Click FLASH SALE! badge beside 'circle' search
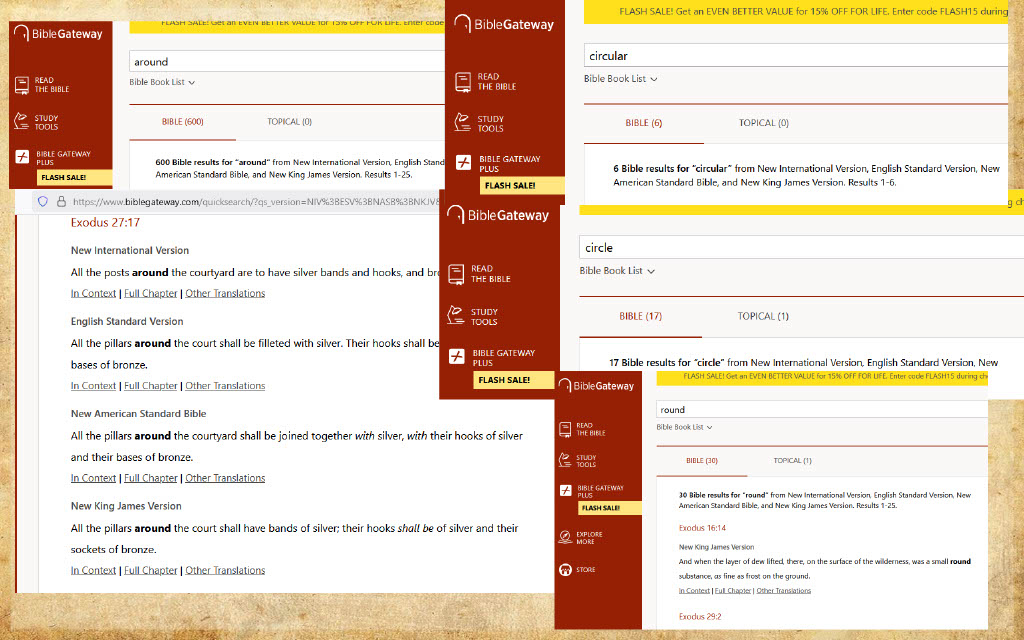The height and width of the screenshot is (640, 1024). click(504, 380)
